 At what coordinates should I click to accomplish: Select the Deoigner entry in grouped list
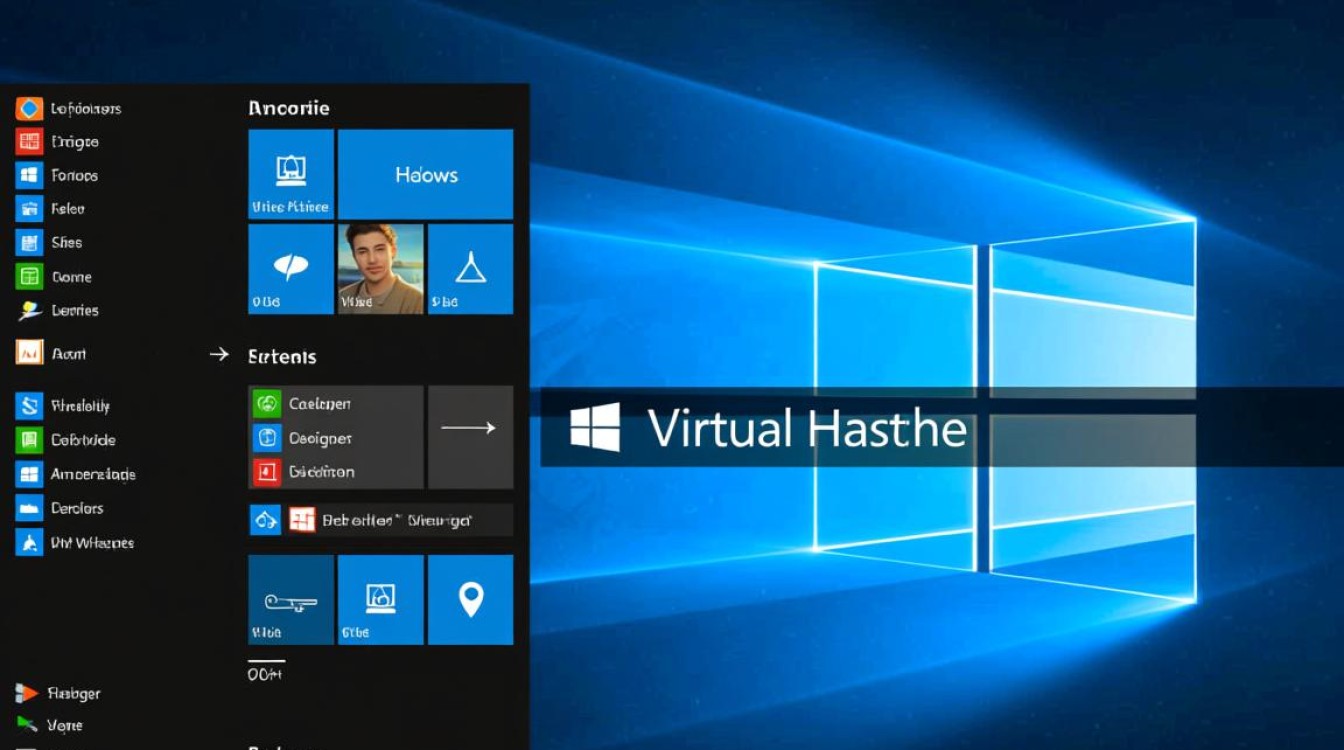[320, 438]
